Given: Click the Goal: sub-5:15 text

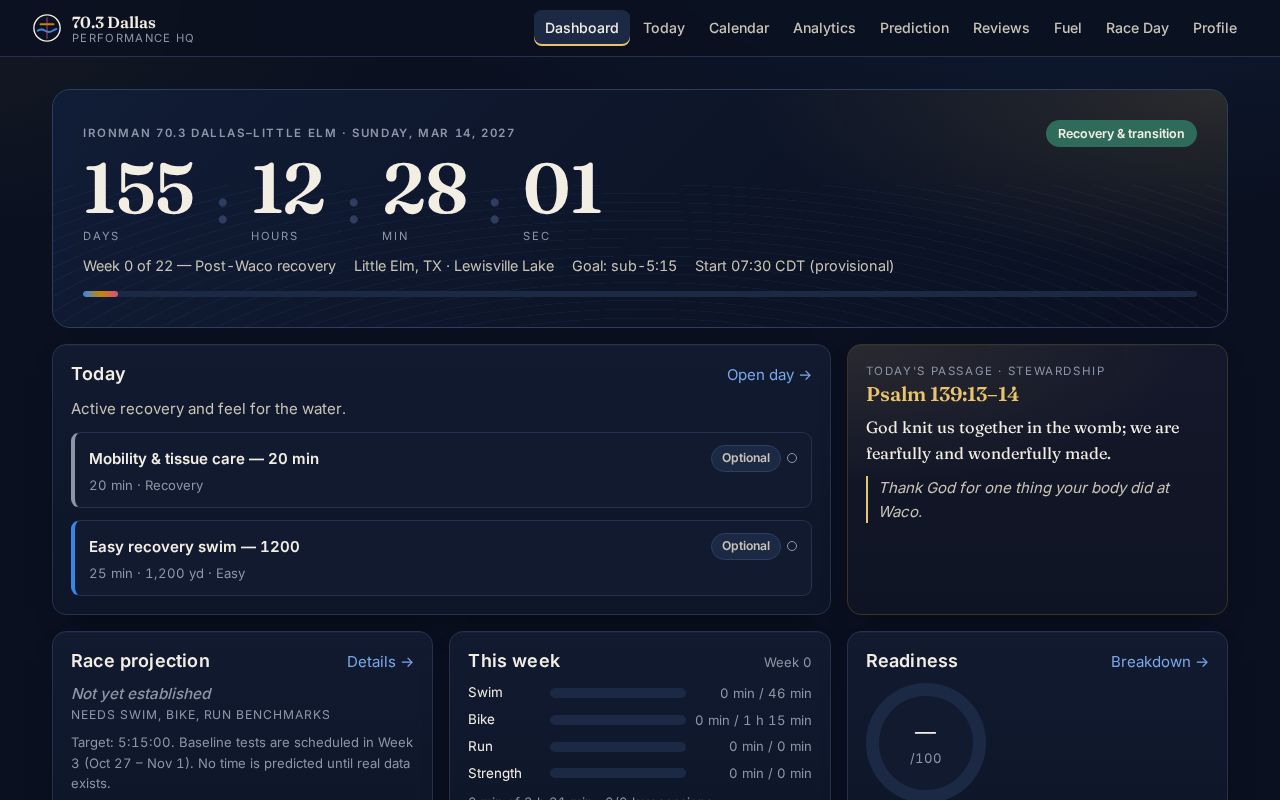Looking at the screenshot, I should pos(624,266).
